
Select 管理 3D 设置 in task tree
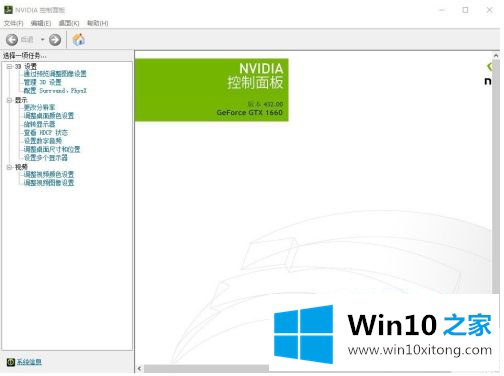tap(42, 82)
